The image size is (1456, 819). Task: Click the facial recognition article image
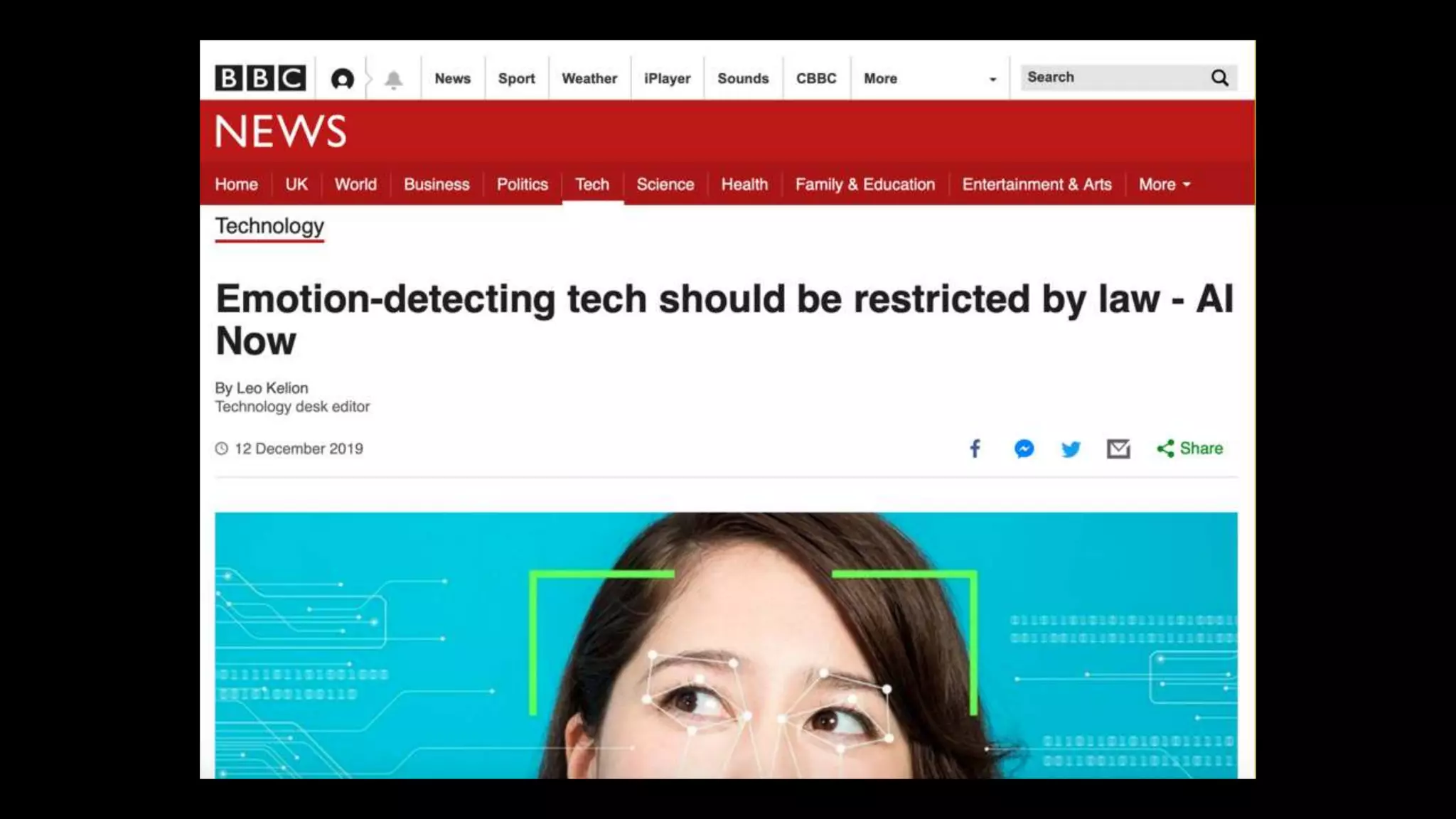point(726,645)
